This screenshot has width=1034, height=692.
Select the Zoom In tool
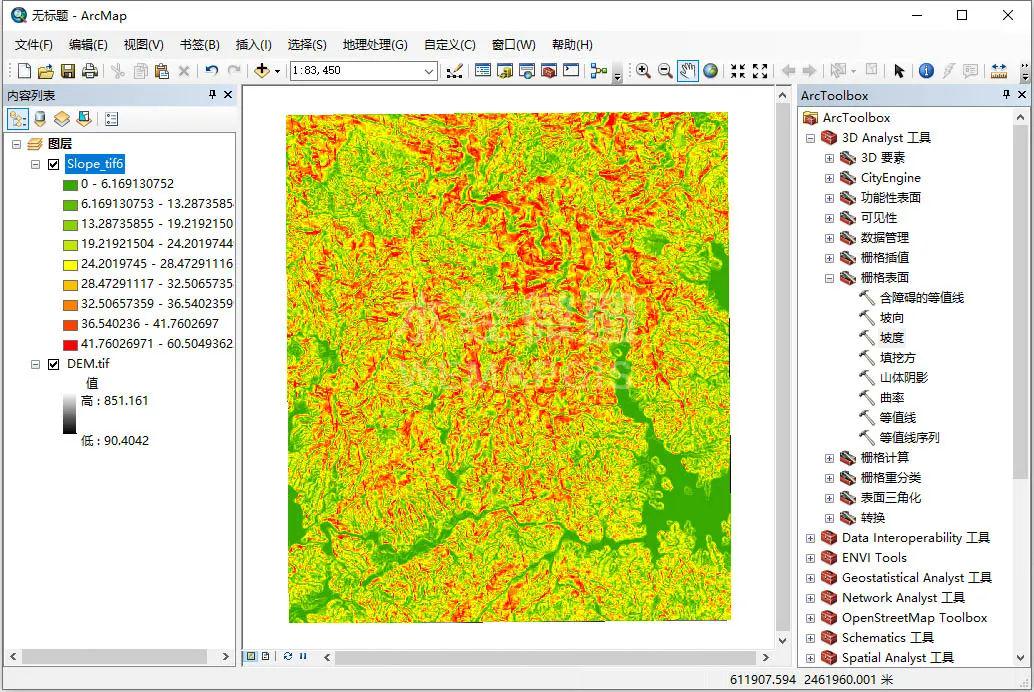click(644, 71)
